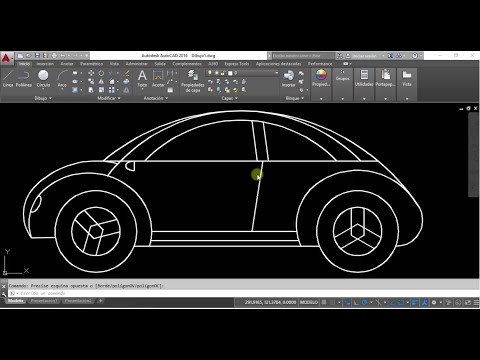
Task: Toggle layer freeze sun icon
Action: pyautogui.click(x=217, y=73)
